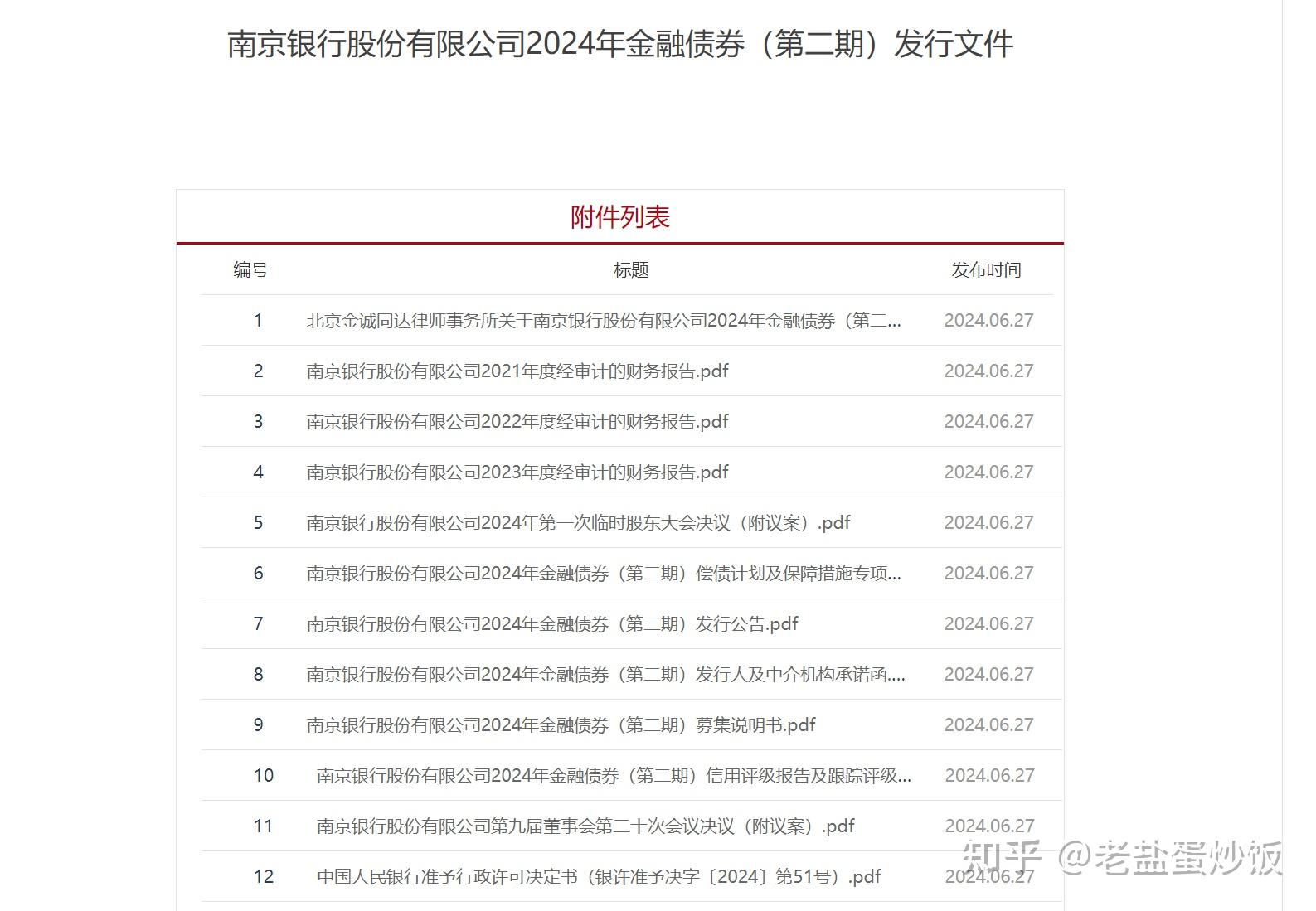1316x911 pixels.
Task: Open 第九届董事会第二十次会议决议（附议案）.pdf
Action: [x=585, y=826]
